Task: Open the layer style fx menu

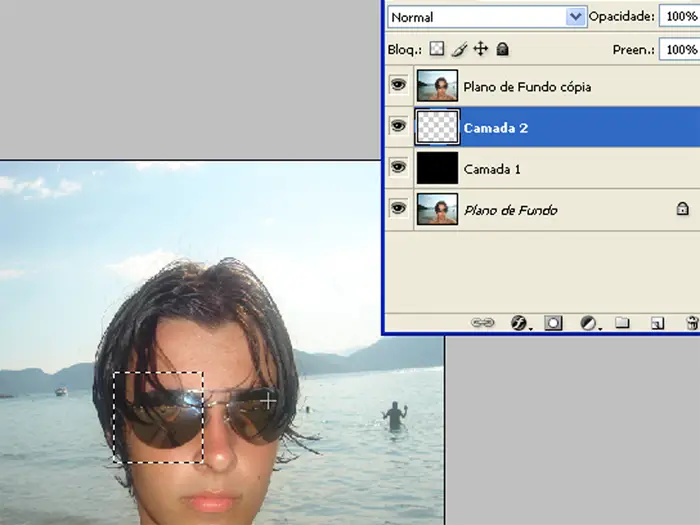Action: 519,323
